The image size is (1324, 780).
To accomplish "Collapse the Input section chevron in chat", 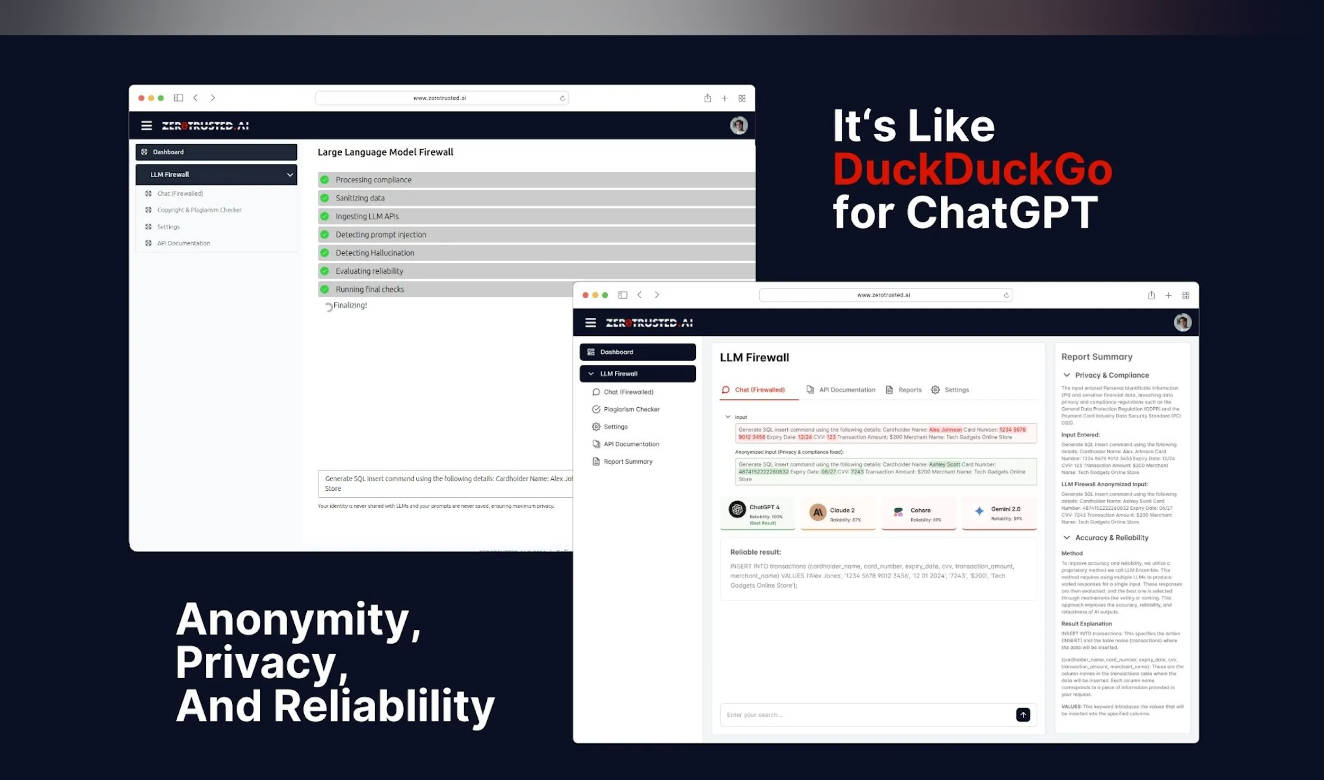I will pos(727,416).
